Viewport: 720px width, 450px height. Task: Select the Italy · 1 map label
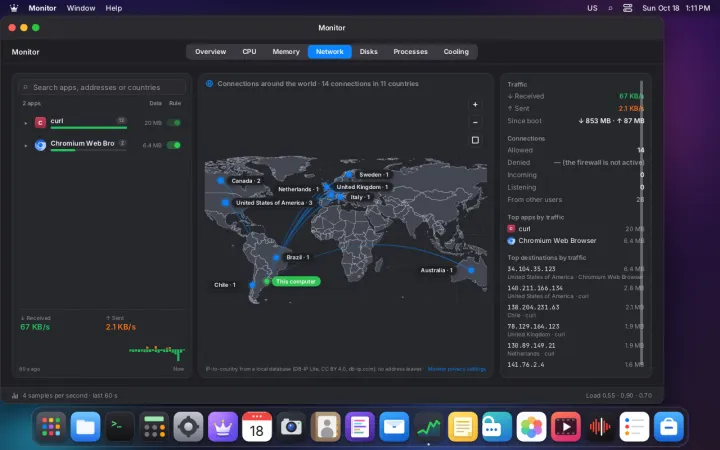coord(360,197)
